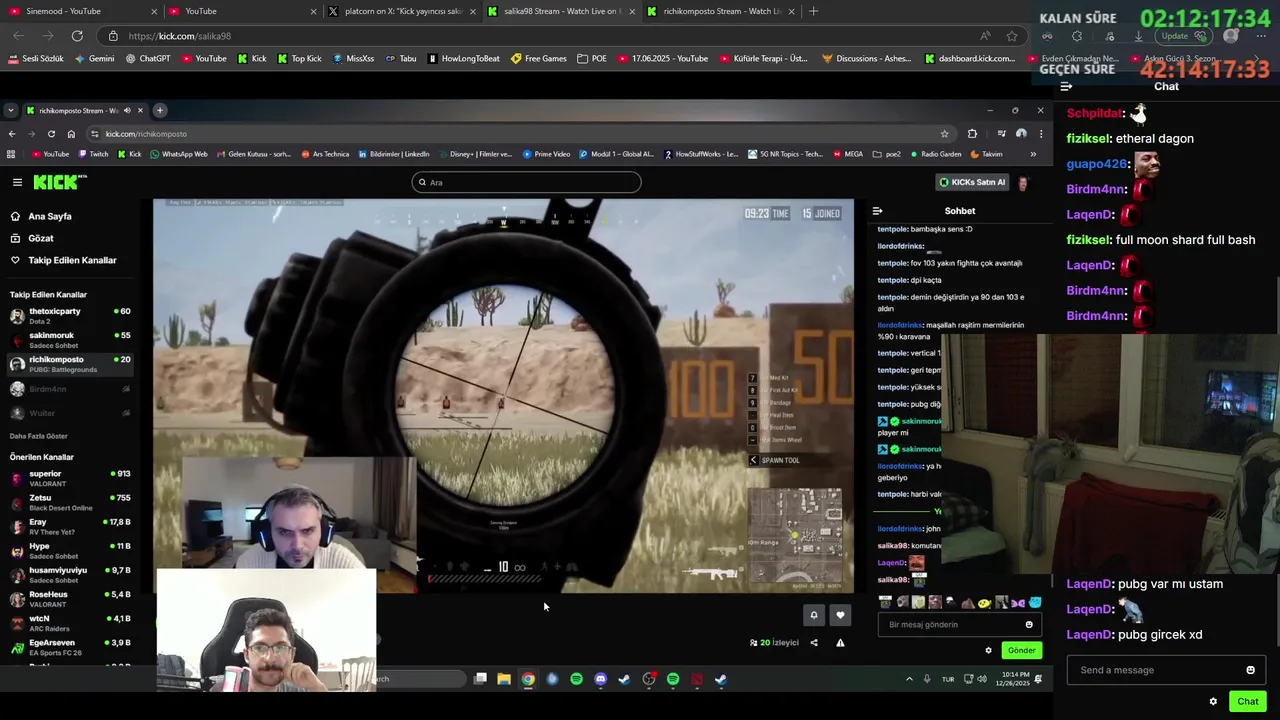Open WhatsApp Web bookmark
1280x720 pixels.
click(x=178, y=154)
